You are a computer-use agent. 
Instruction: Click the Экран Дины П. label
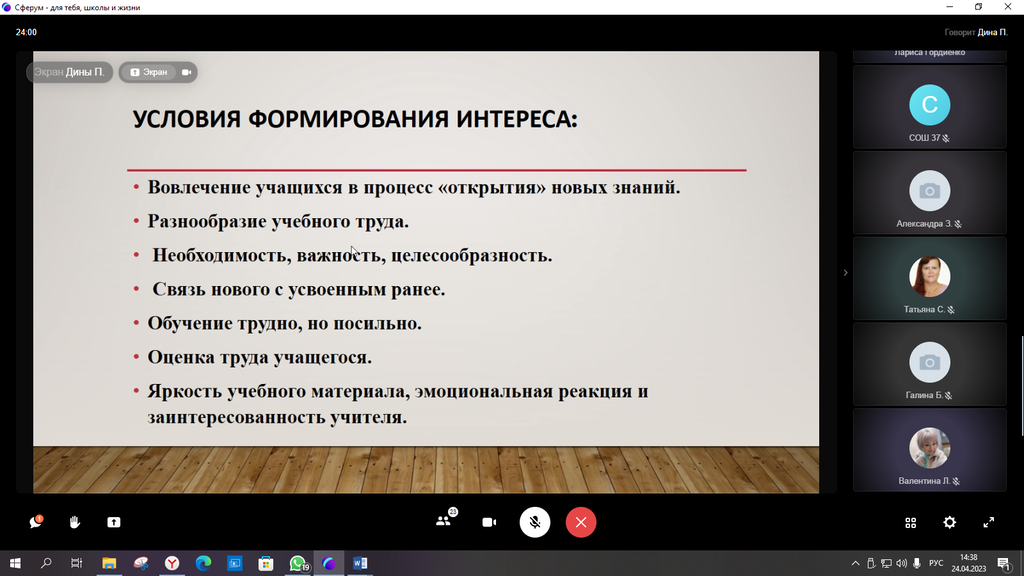coord(69,72)
